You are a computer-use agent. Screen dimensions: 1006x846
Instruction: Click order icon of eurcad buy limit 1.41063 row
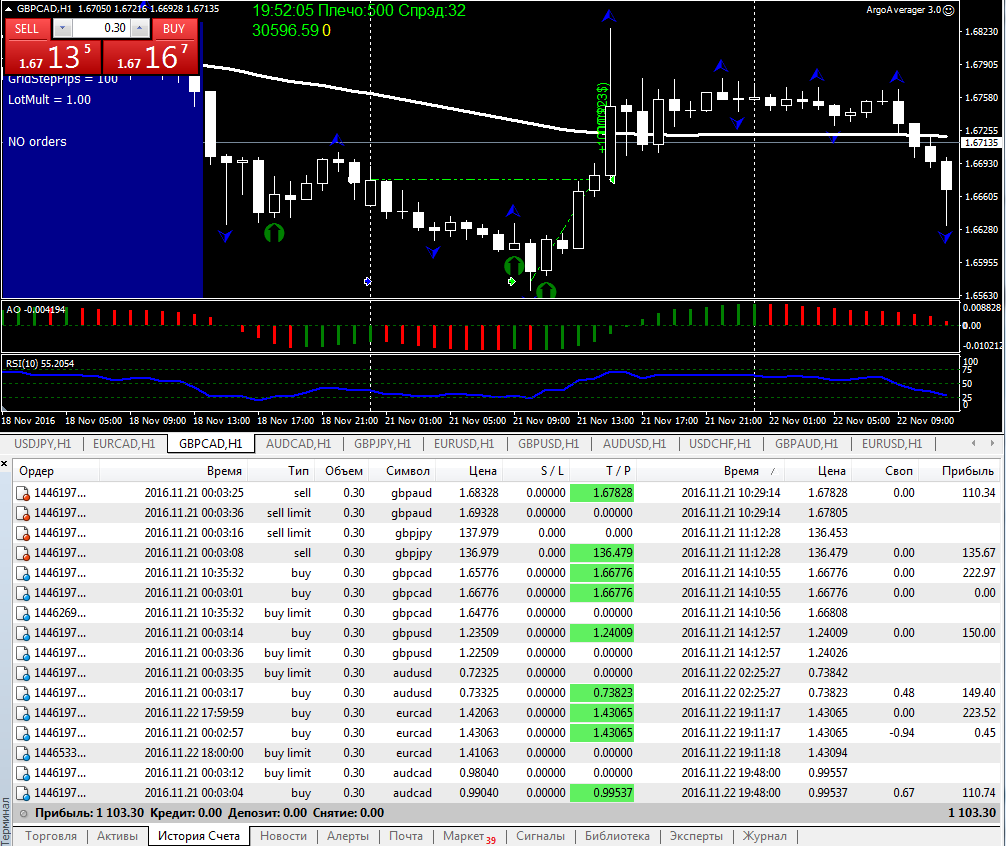22,754
